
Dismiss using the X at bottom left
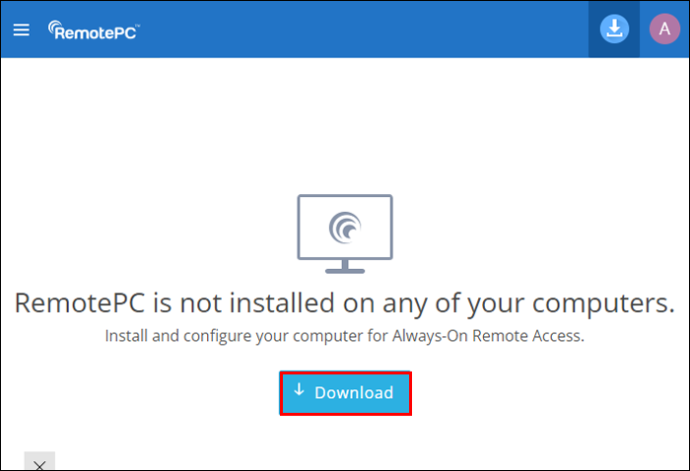pyautogui.click(x=40, y=462)
